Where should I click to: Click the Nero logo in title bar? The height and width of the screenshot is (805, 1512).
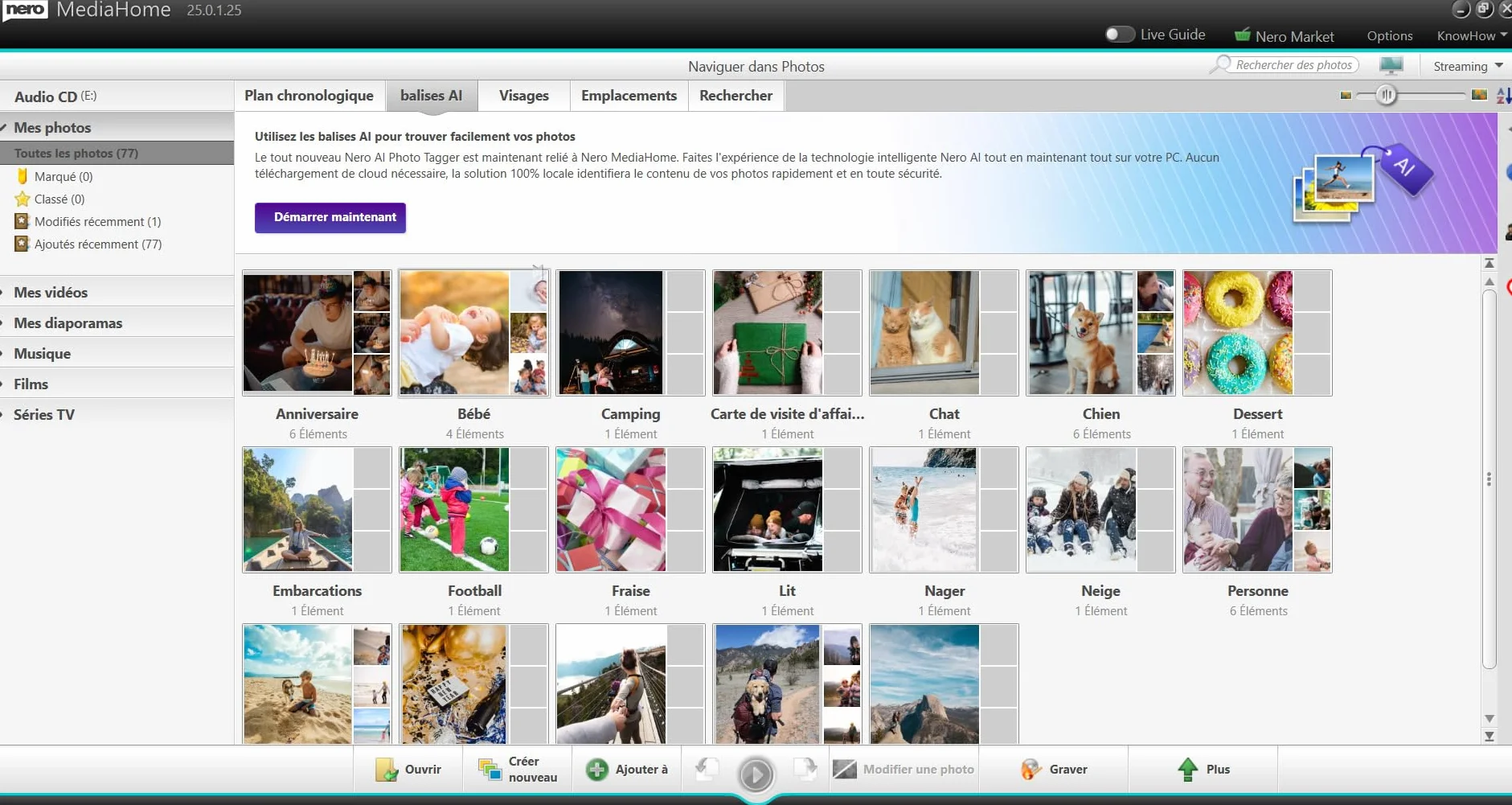(x=25, y=10)
